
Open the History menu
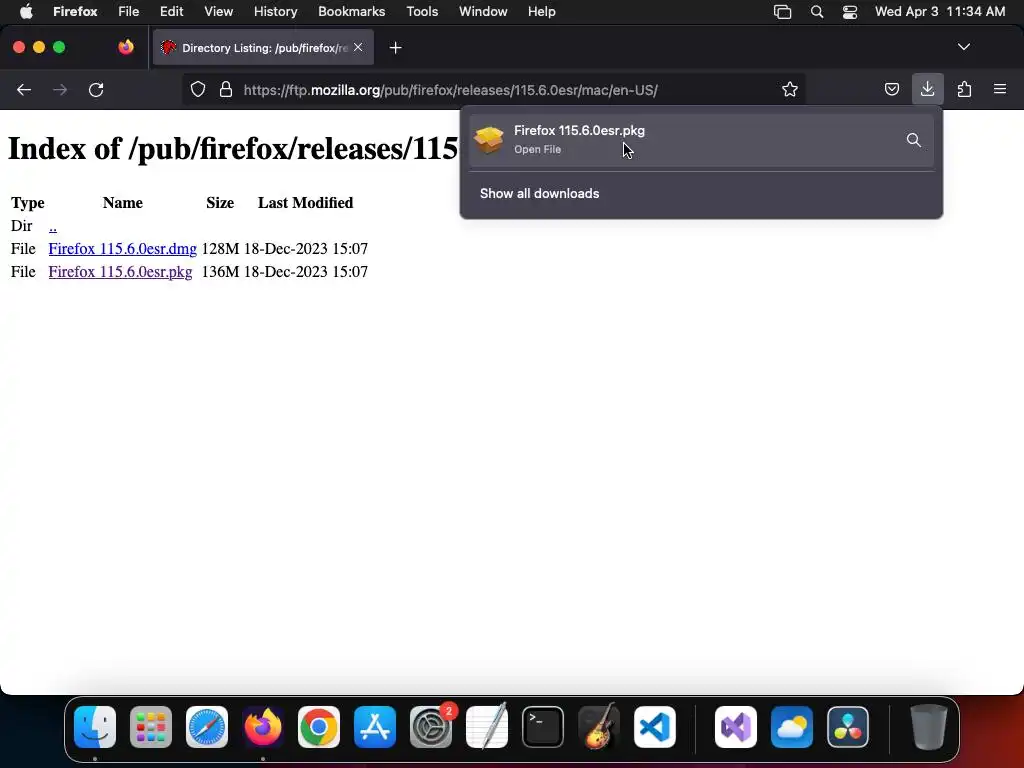tap(275, 11)
